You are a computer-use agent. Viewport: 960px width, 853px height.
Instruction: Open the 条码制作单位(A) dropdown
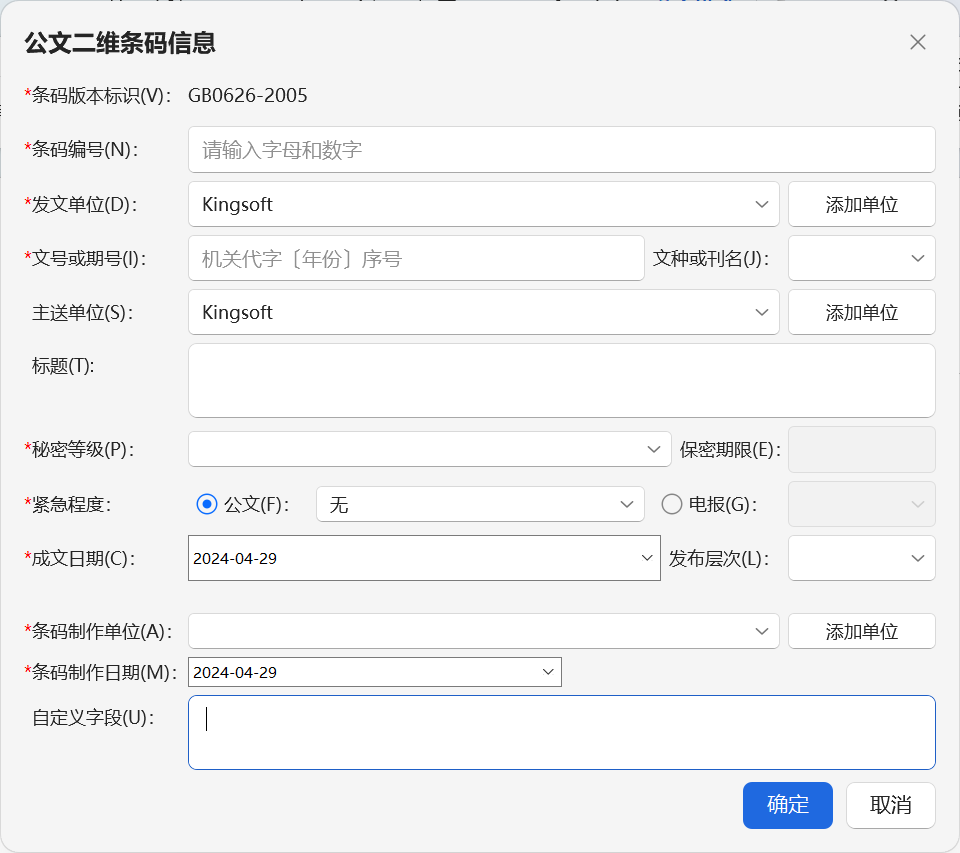point(484,631)
